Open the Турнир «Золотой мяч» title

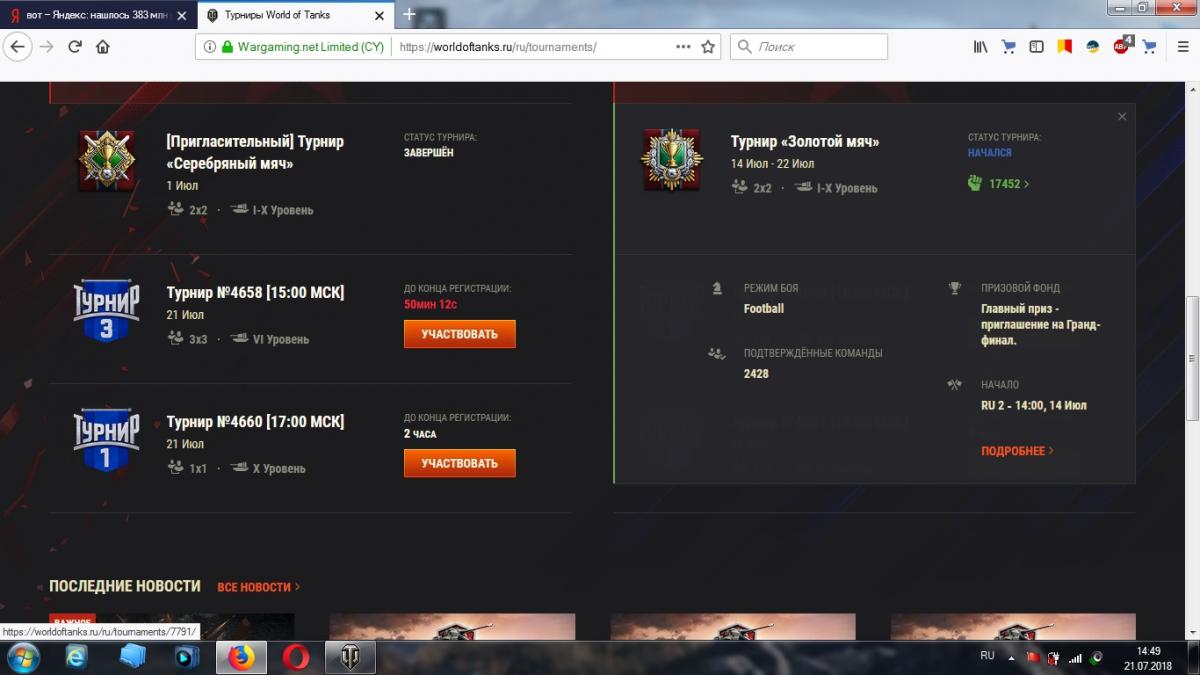coord(805,142)
